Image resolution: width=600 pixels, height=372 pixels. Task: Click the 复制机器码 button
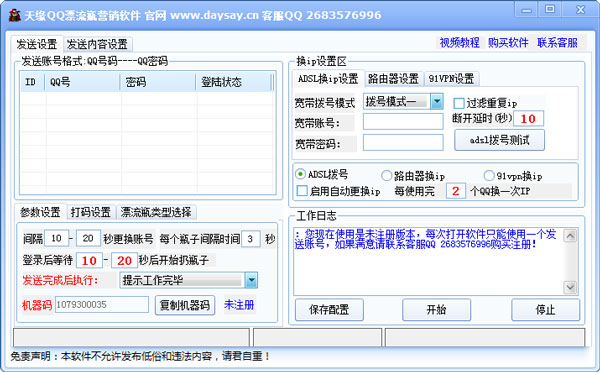point(185,305)
